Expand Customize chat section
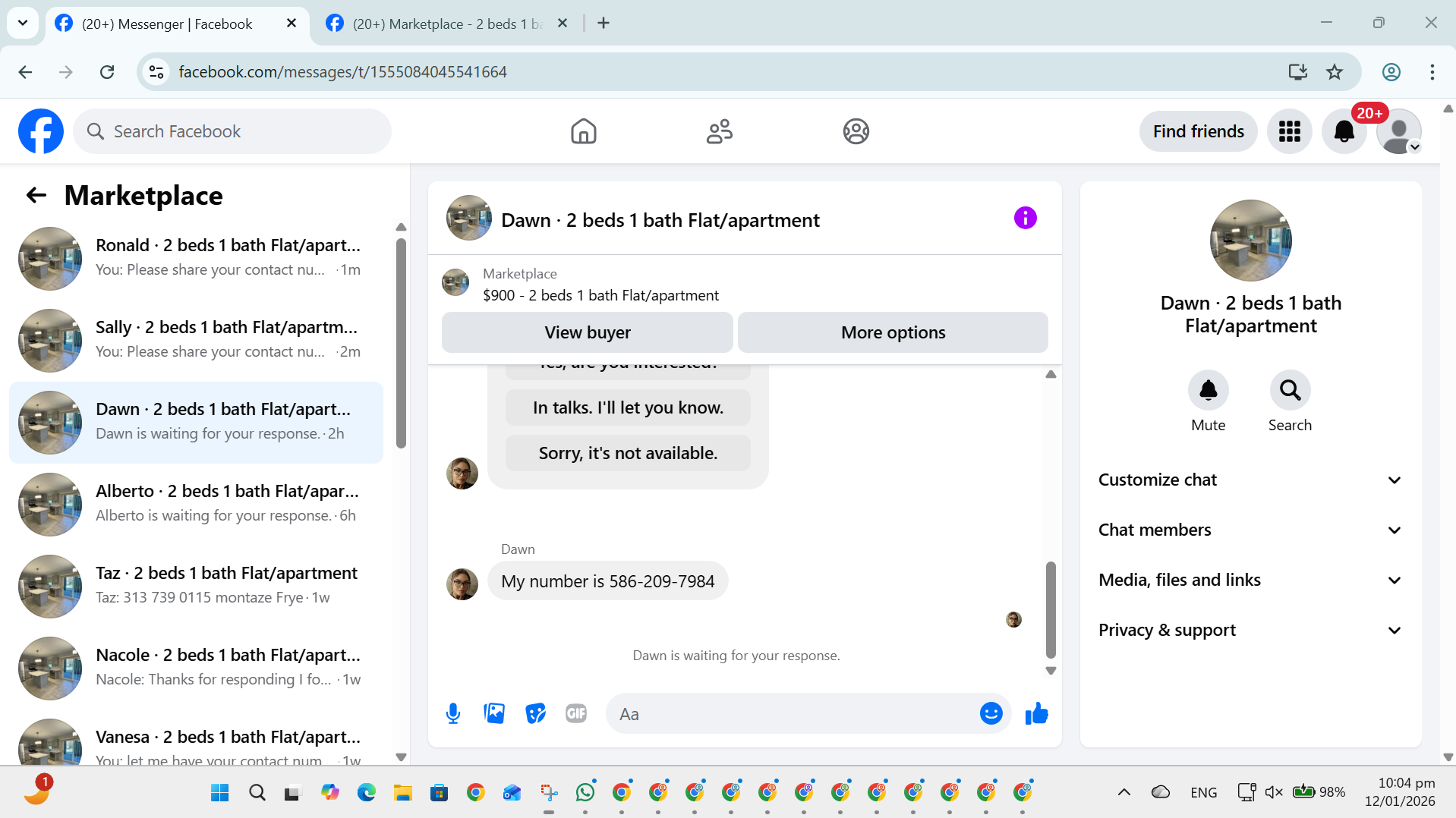 click(x=1250, y=480)
